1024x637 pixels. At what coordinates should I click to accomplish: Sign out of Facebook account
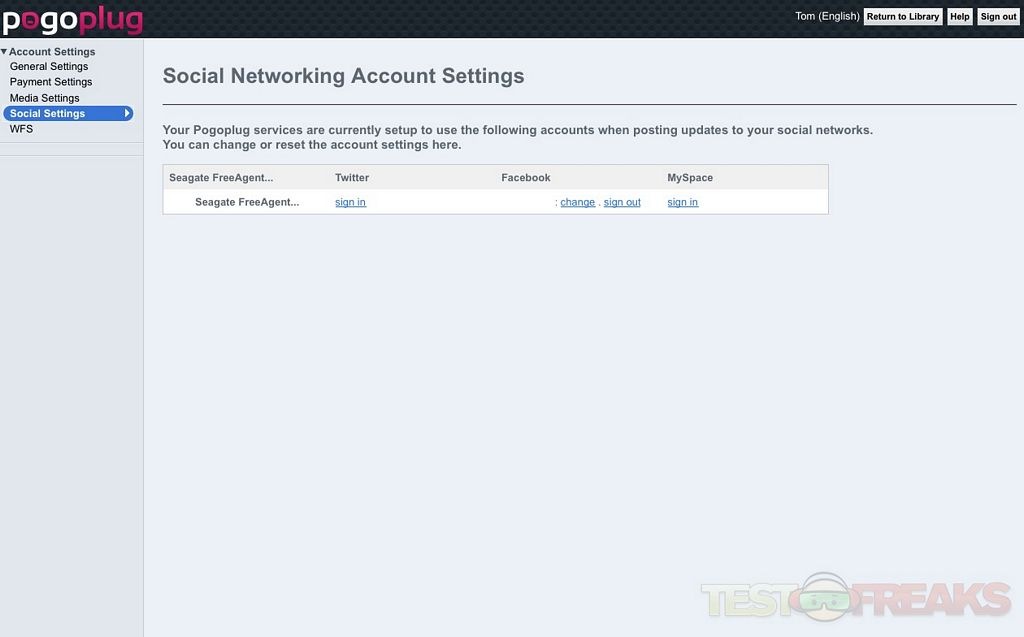622,202
